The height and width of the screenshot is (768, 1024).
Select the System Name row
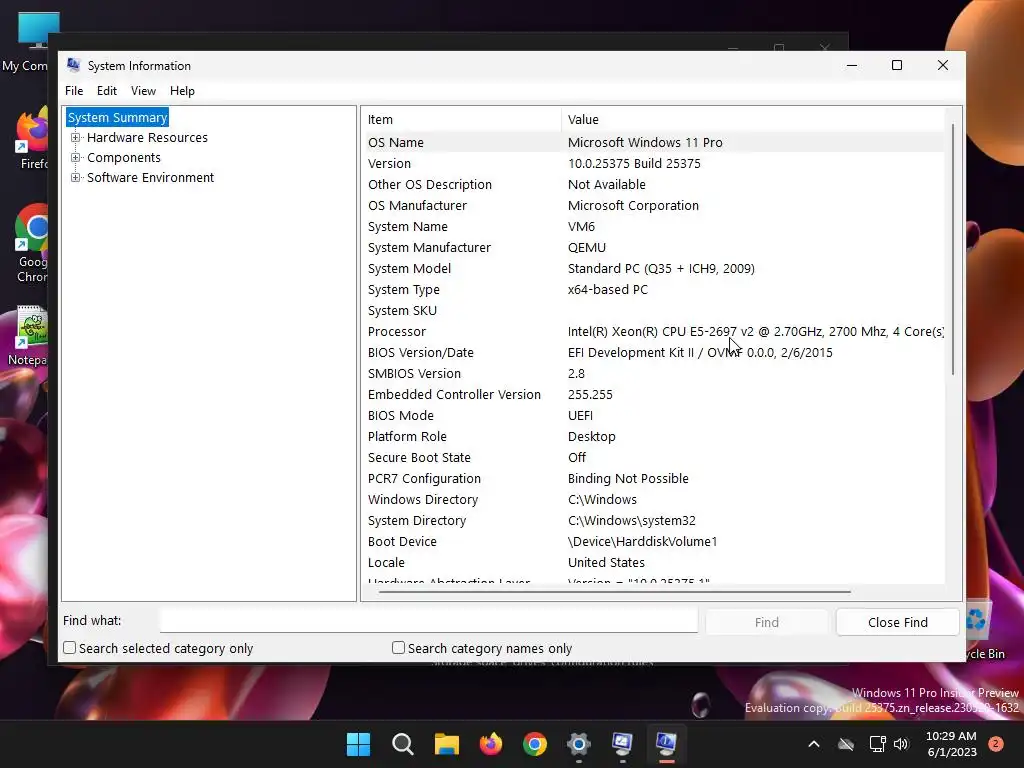654,226
